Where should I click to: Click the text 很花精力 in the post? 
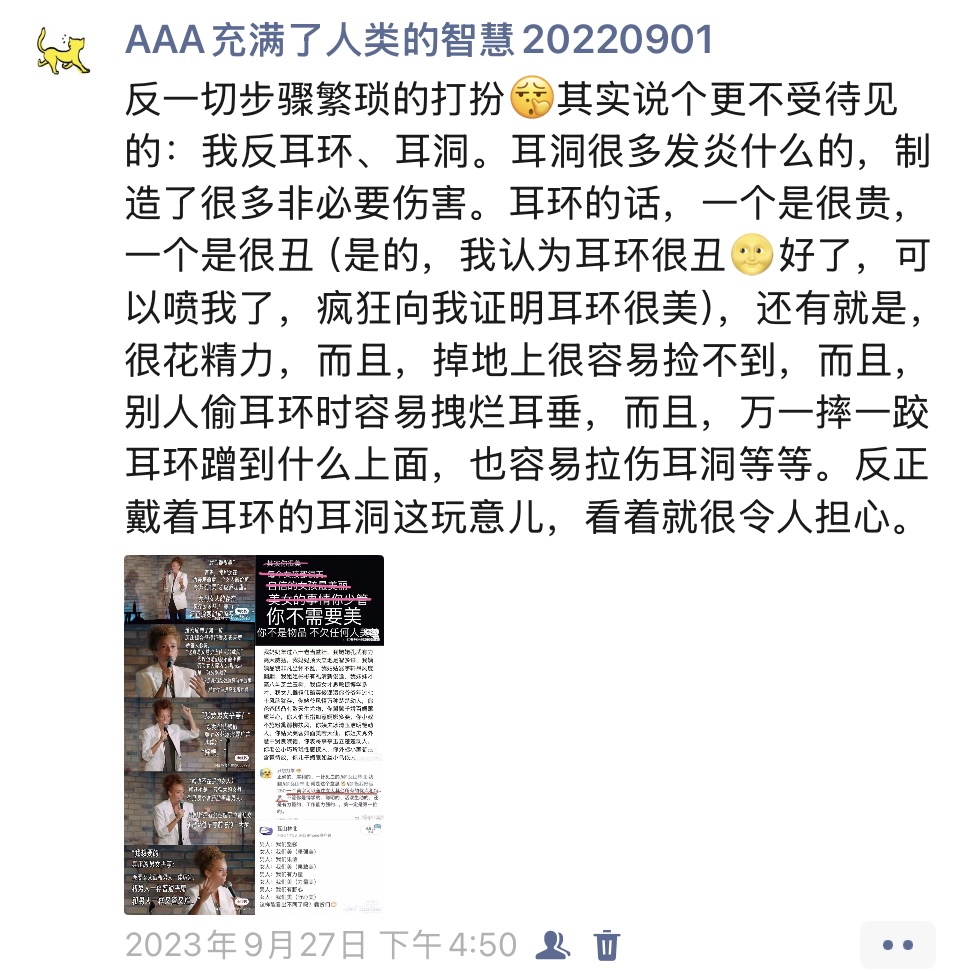pyautogui.click(x=199, y=360)
